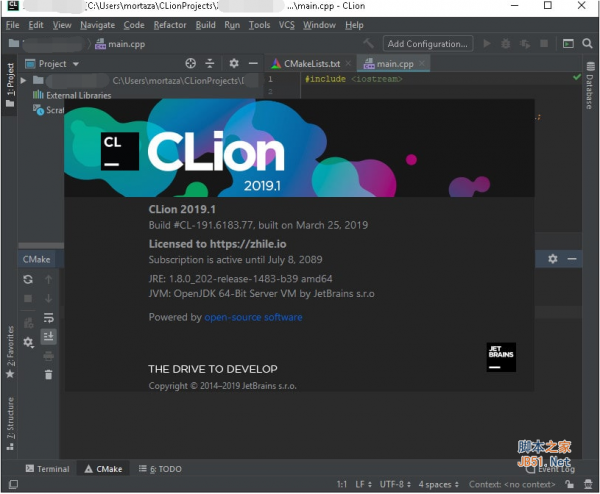Toggle the 7: Structure side tab
The height and width of the screenshot is (494, 600).
coord(10,423)
